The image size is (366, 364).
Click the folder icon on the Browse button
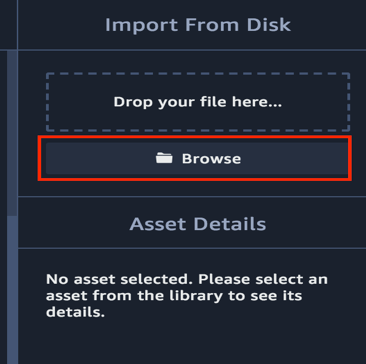coord(164,158)
